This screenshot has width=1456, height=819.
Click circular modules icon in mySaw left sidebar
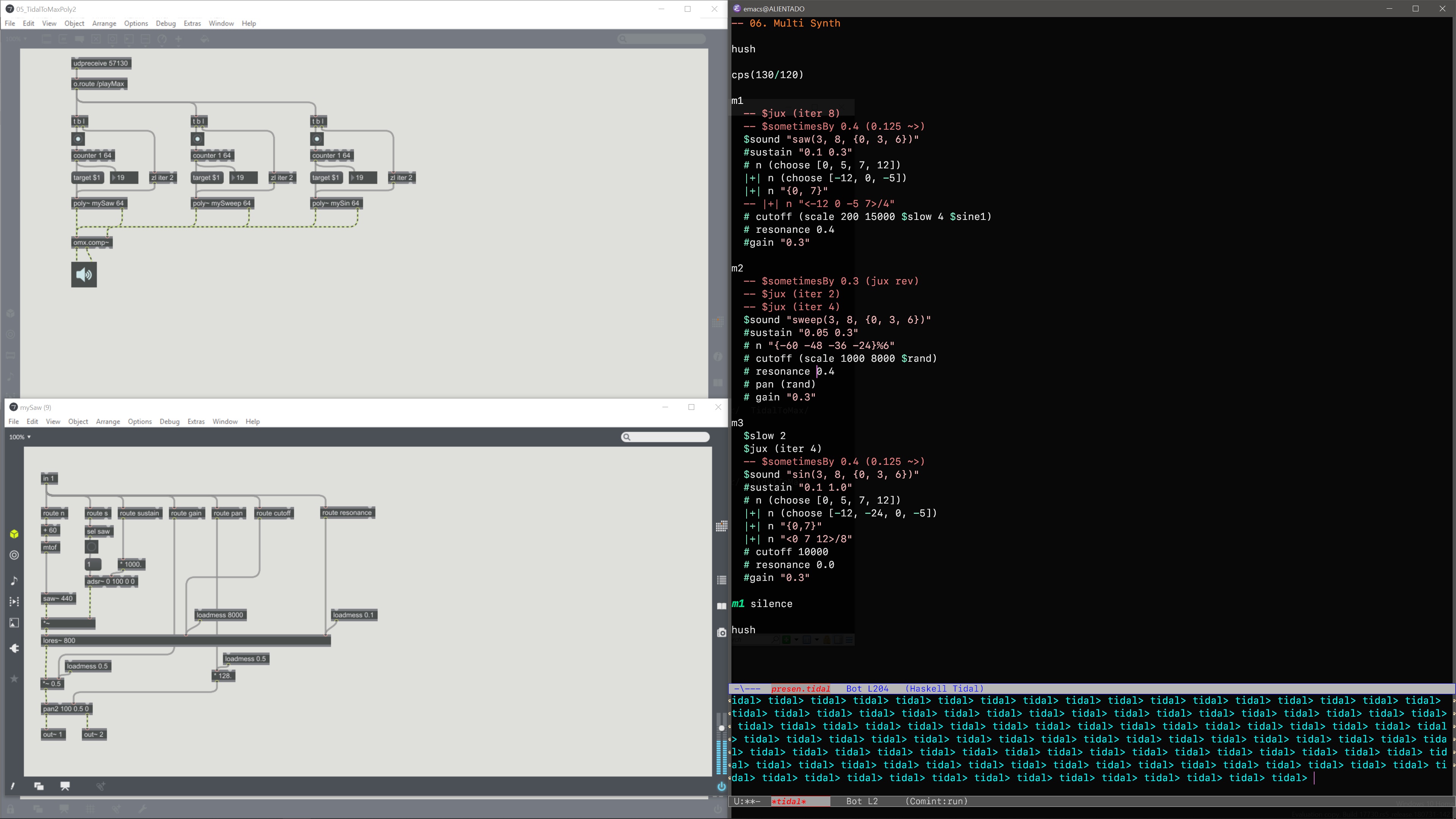point(14,555)
